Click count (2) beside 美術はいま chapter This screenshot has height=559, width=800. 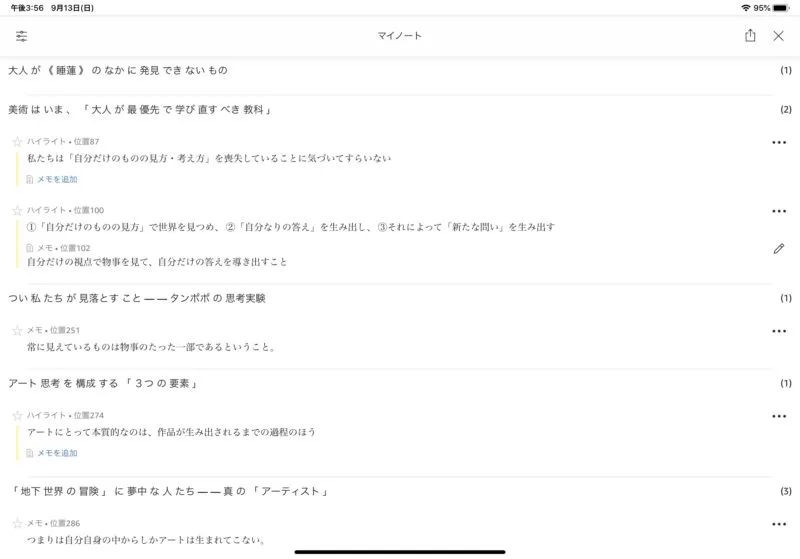click(x=786, y=110)
